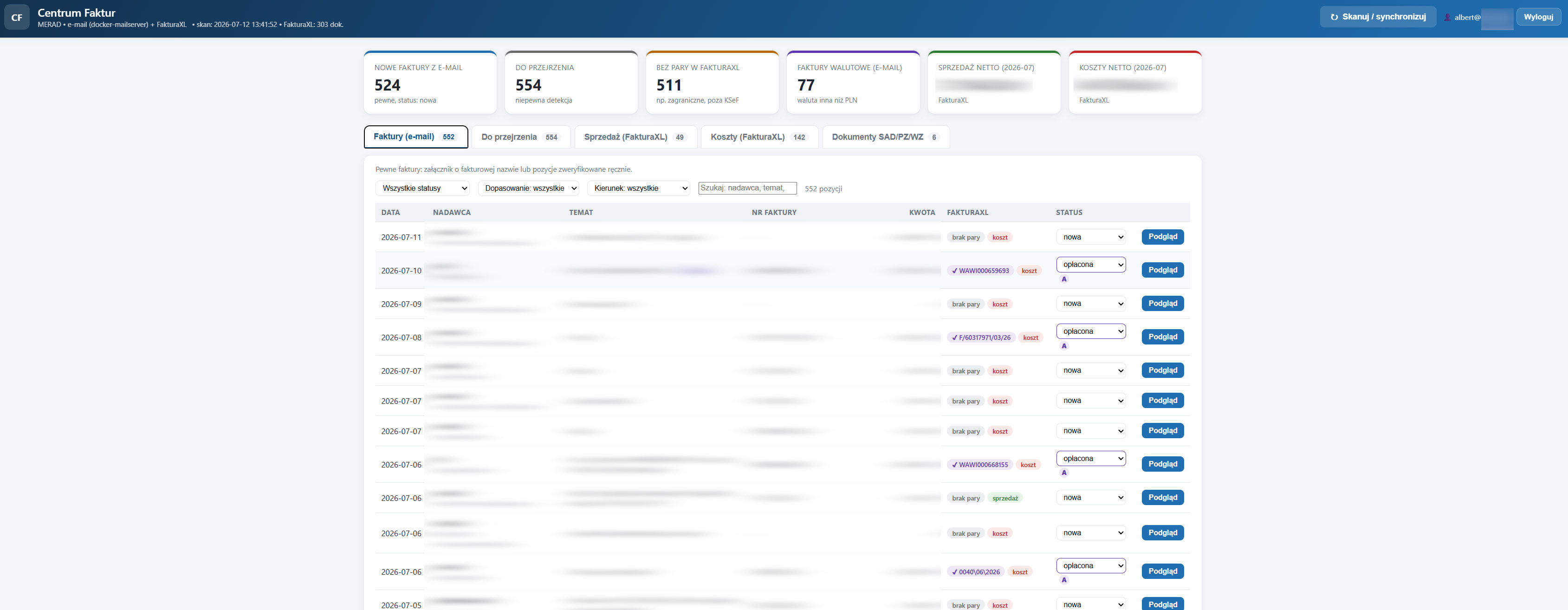Open opłacona dropdown in WAWI000668155 row
Viewport: 1568px width, 610px height.
pyautogui.click(x=1091, y=459)
